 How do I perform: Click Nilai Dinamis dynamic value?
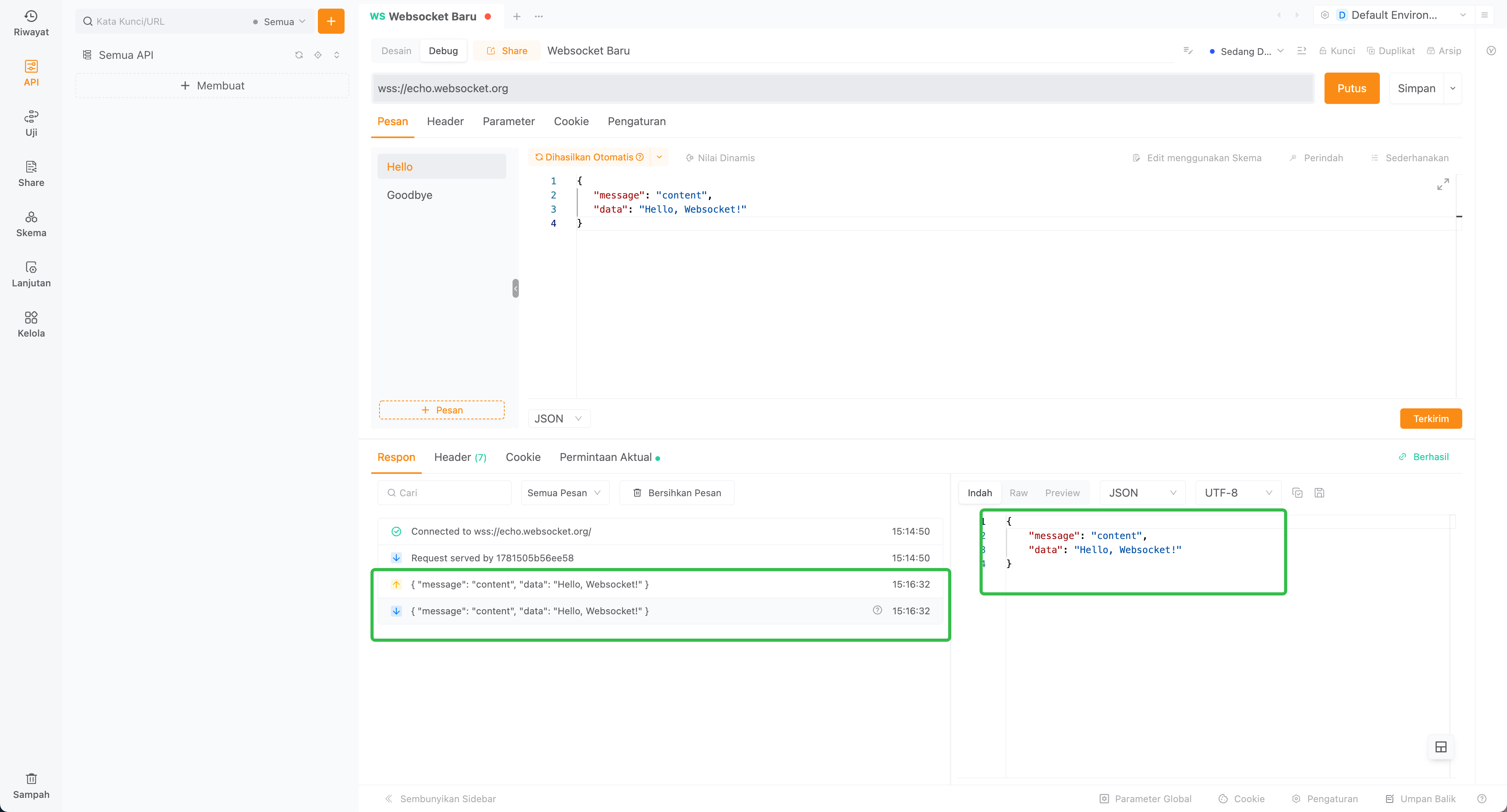(720, 158)
